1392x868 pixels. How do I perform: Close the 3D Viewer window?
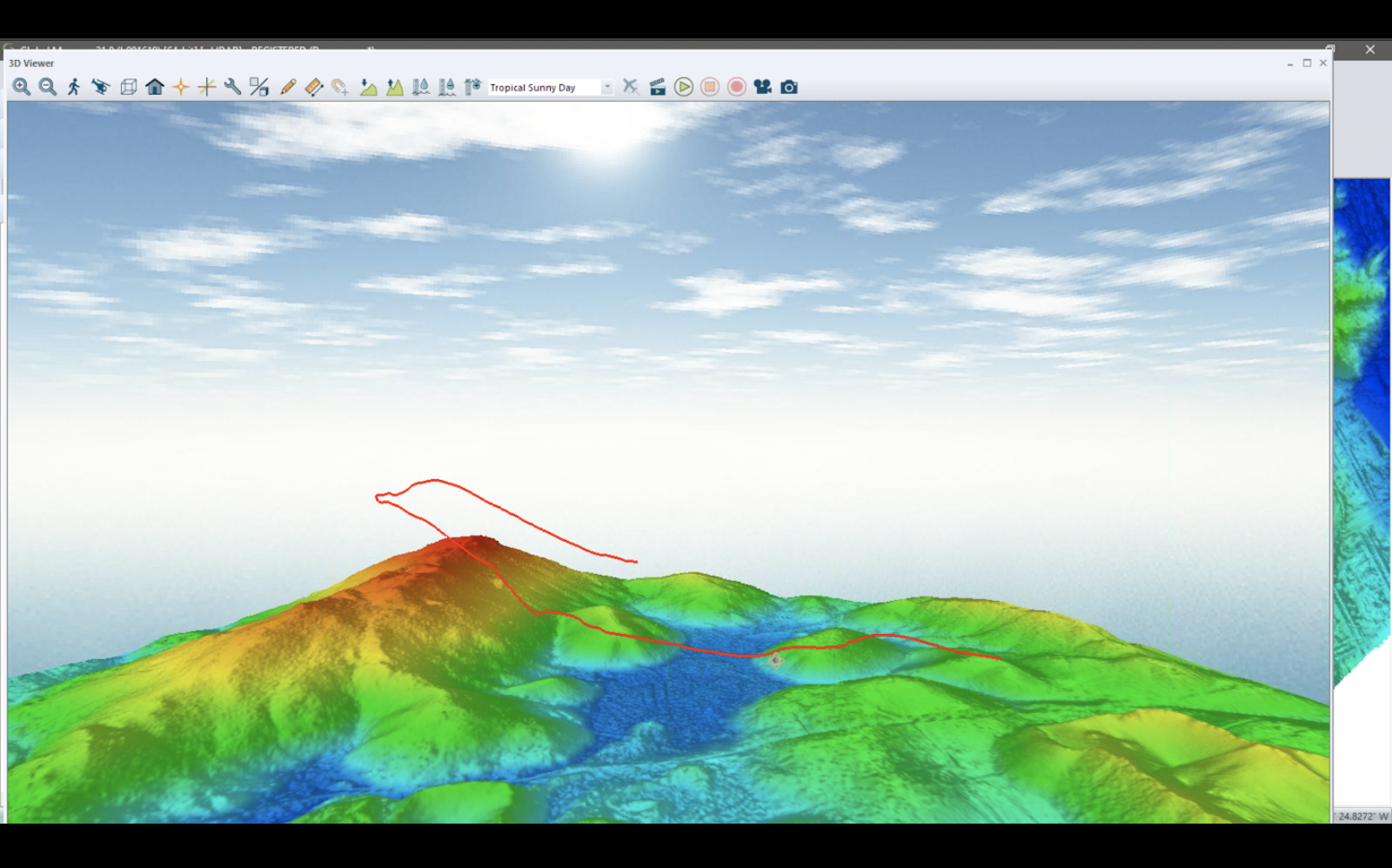[x=1323, y=63]
